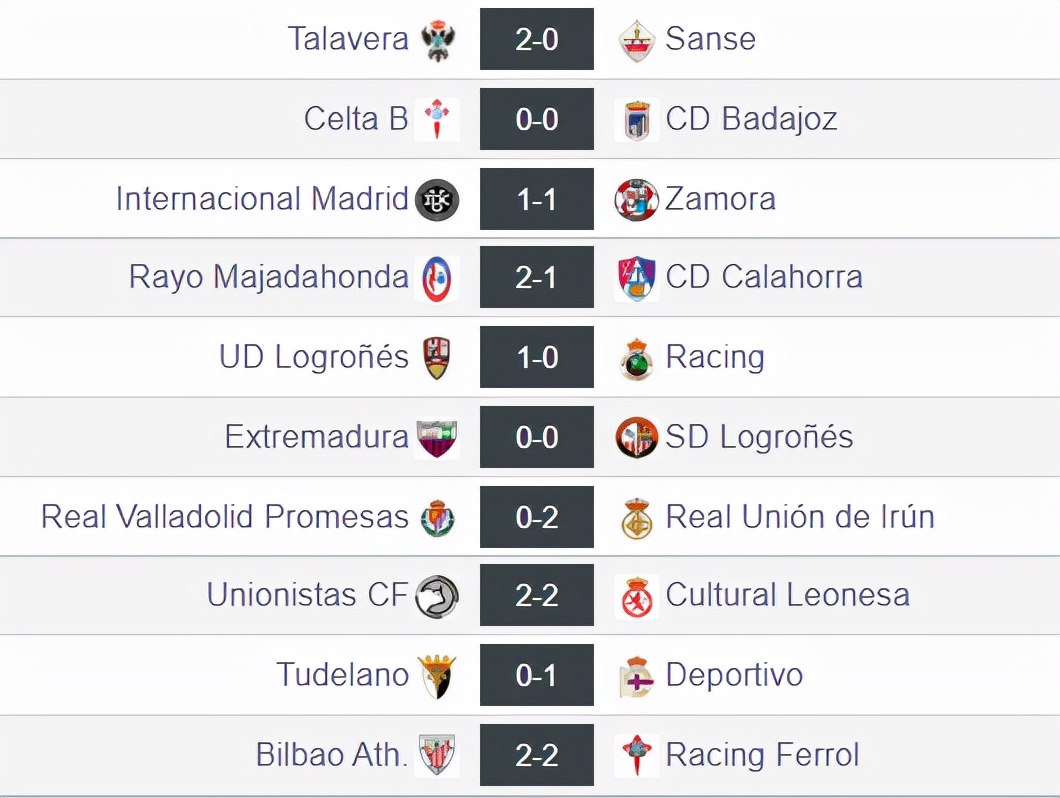Open the Talavera vs Sanse 2-0 score
The height and width of the screenshot is (798, 1060).
point(537,40)
